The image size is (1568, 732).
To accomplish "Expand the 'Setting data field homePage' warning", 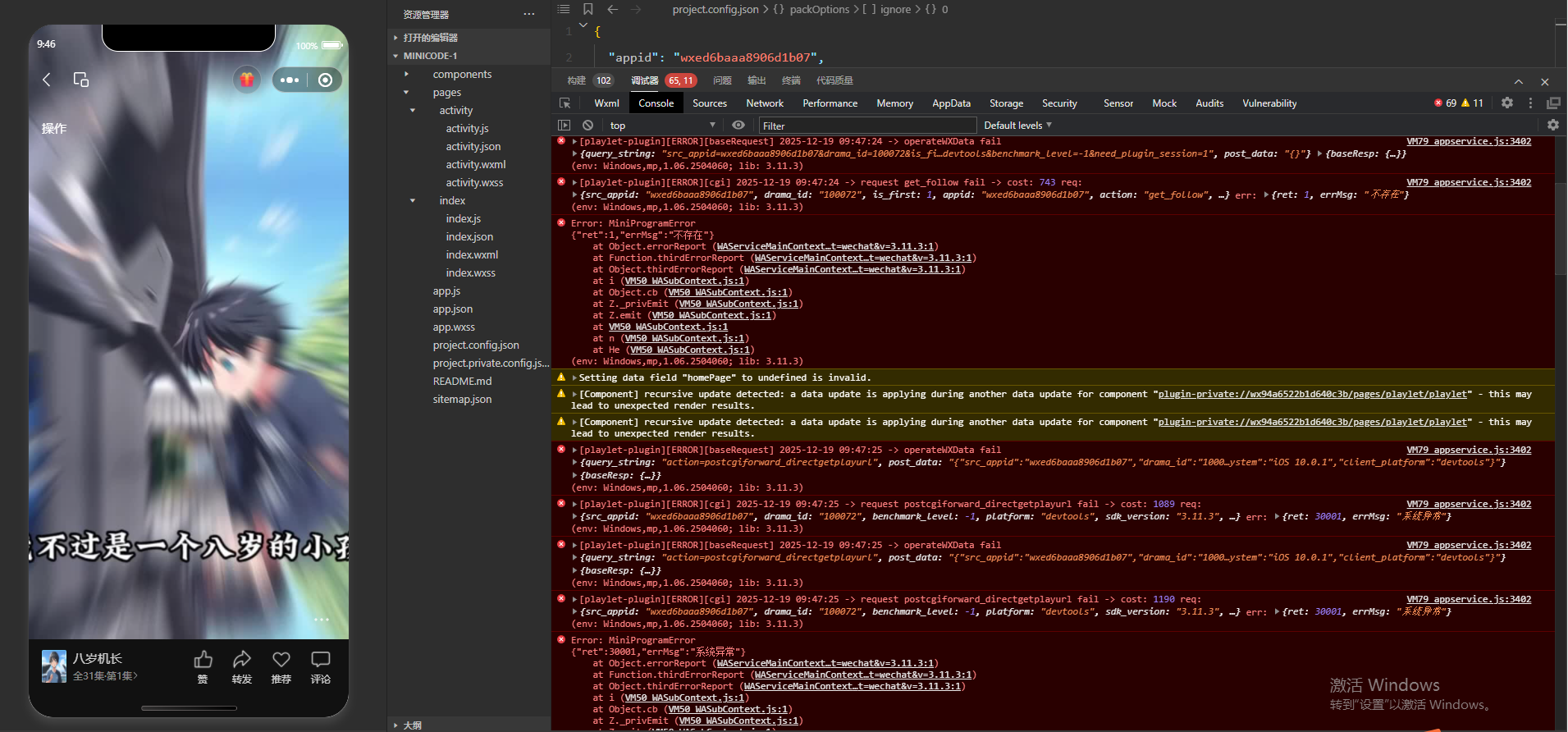I will point(574,378).
